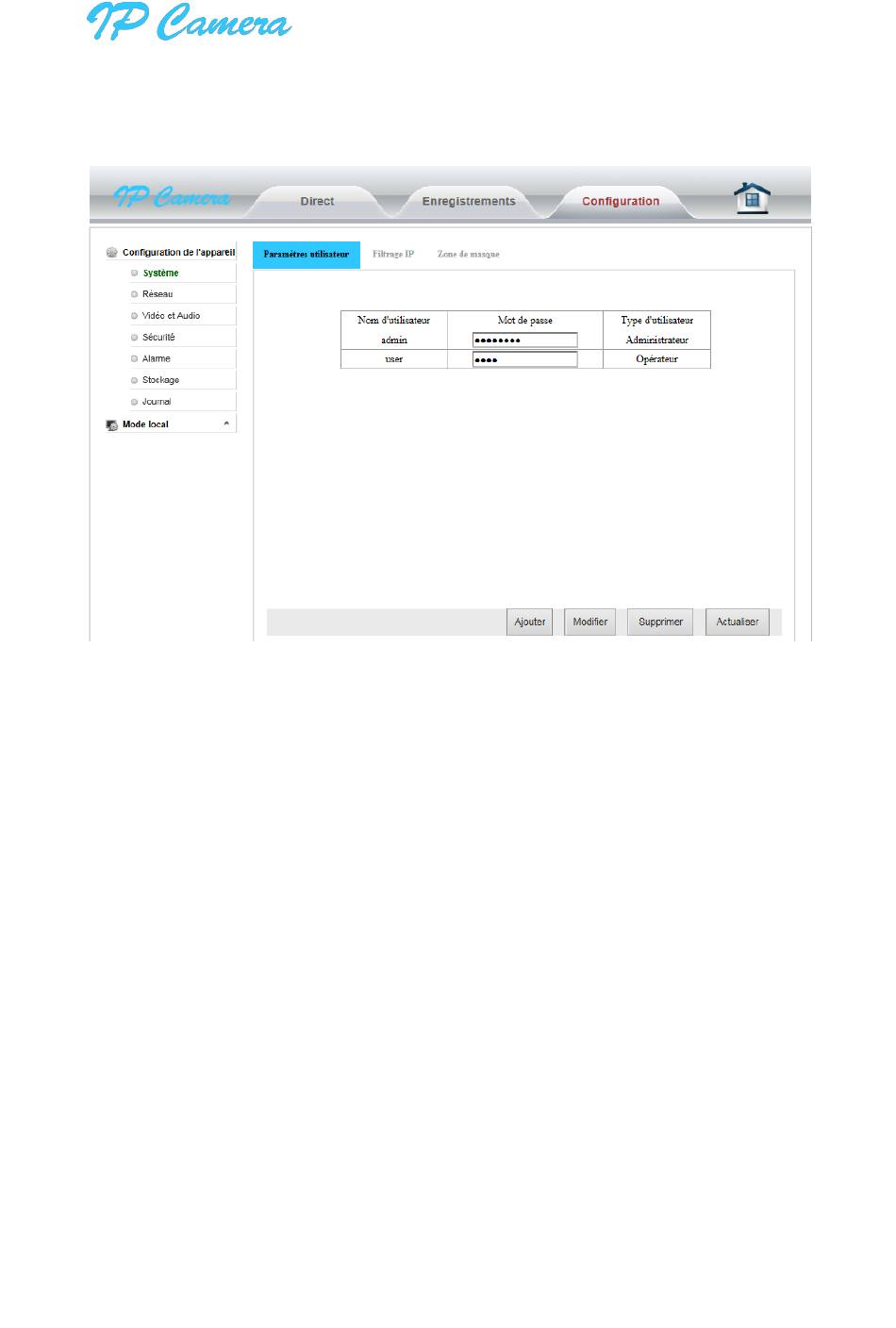The height and width of the screenshot is (1328, 896).
Task: Click the Nom d'utilisateur column header
Action: (394, 321)
